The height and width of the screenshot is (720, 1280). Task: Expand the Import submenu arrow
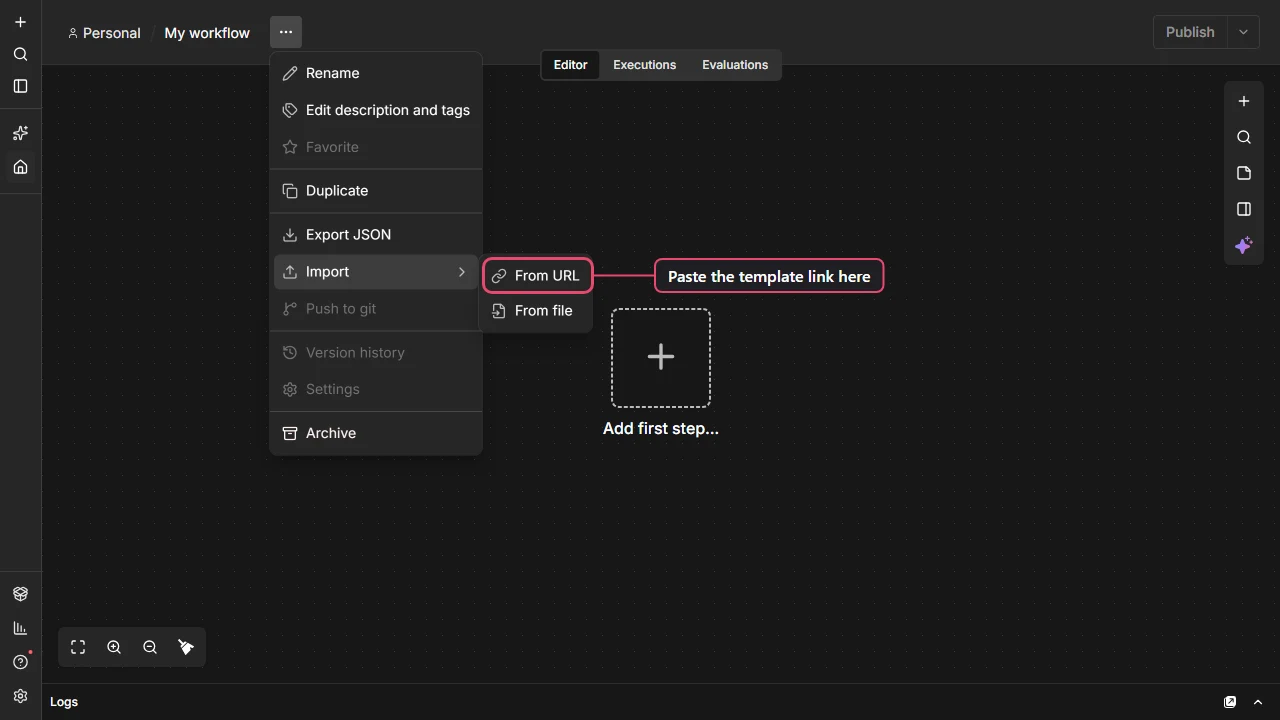point(461,272)
